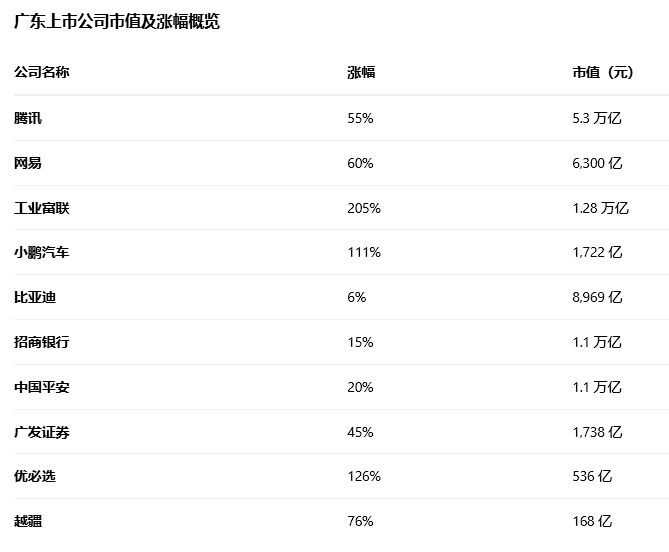Select the 腾讯 company name cell
The width and height of the screenshot is (669, 552).
(x=28, y=118)
